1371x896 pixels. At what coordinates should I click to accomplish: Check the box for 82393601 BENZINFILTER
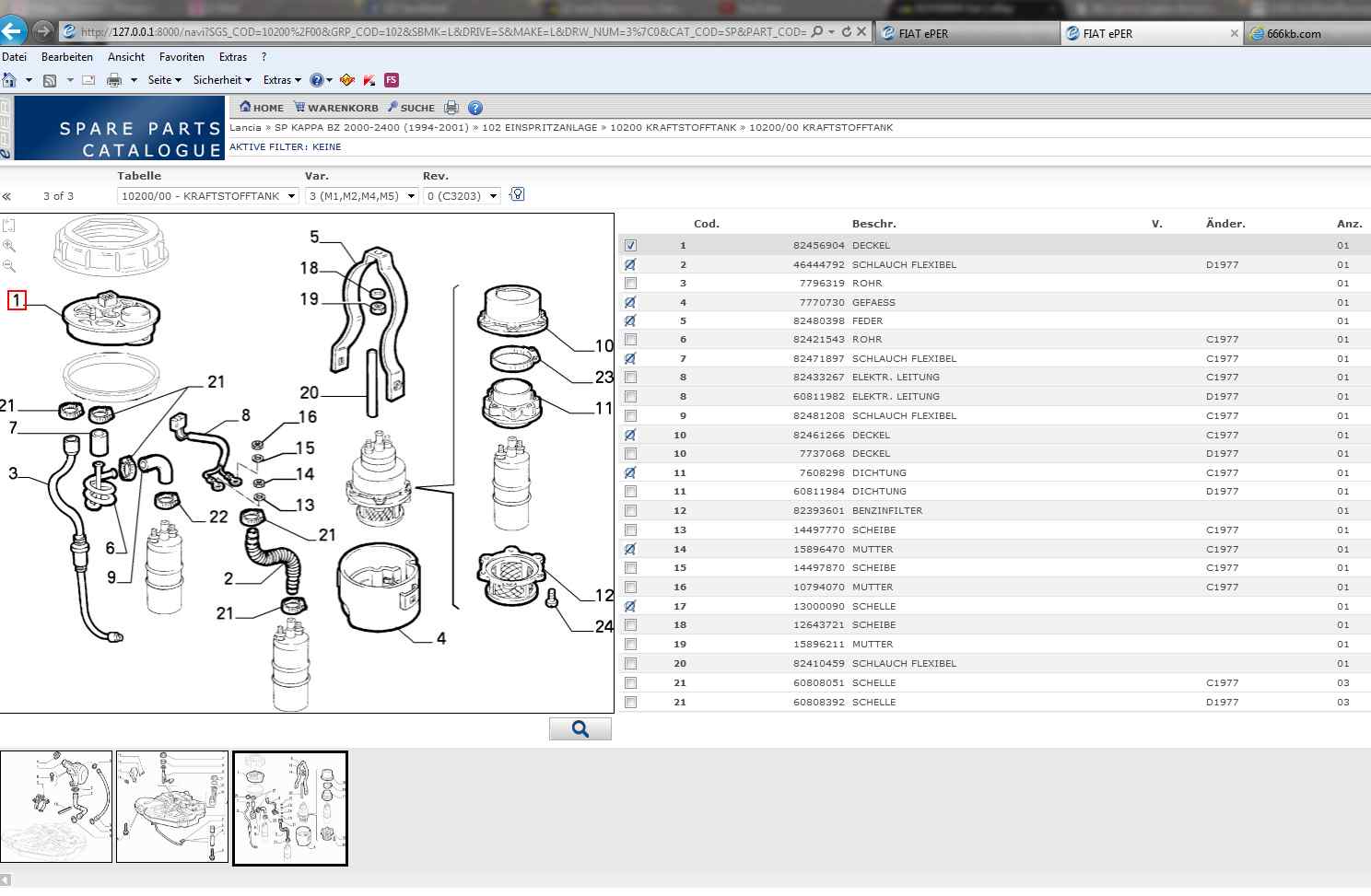(630, 511)
